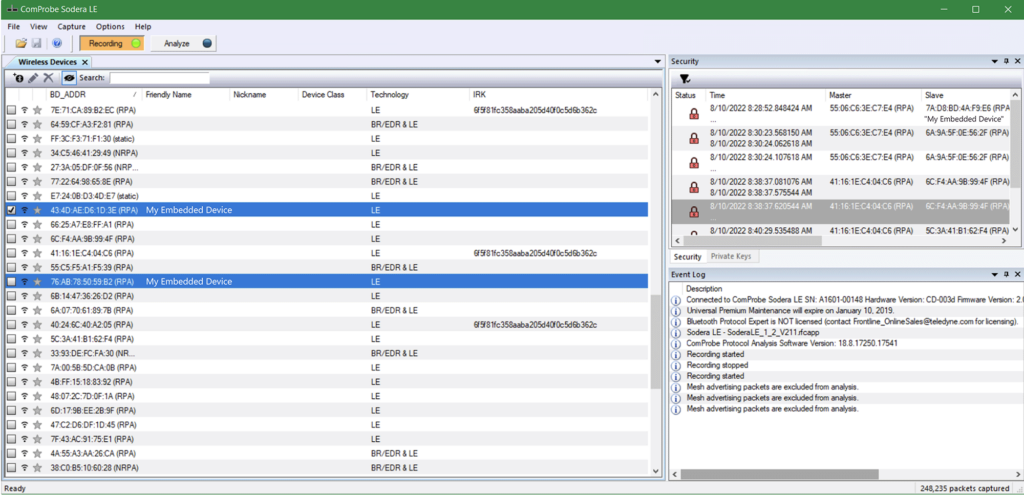The image size is (1024, 495).
Task: Open the File menu
Action: tap(14, 27)
